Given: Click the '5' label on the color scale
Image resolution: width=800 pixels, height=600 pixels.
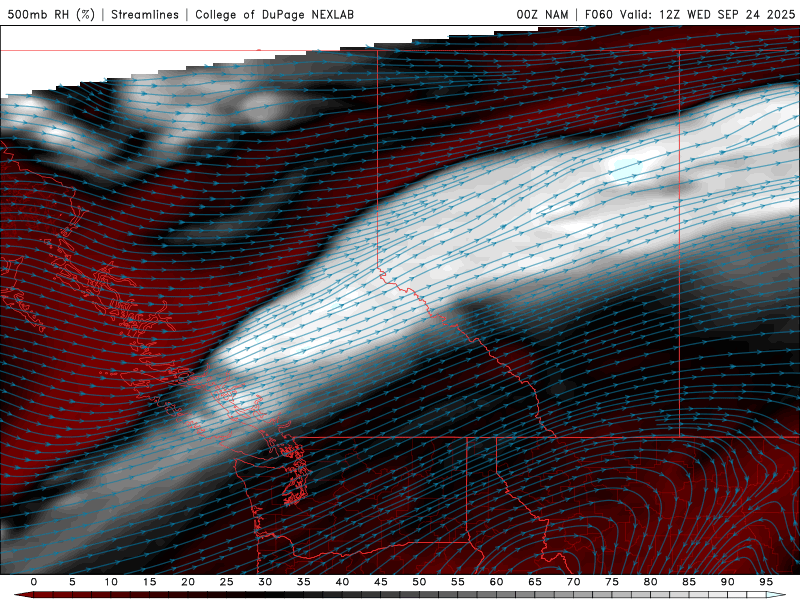Looking at the screenshot, I should pos(72,582).
